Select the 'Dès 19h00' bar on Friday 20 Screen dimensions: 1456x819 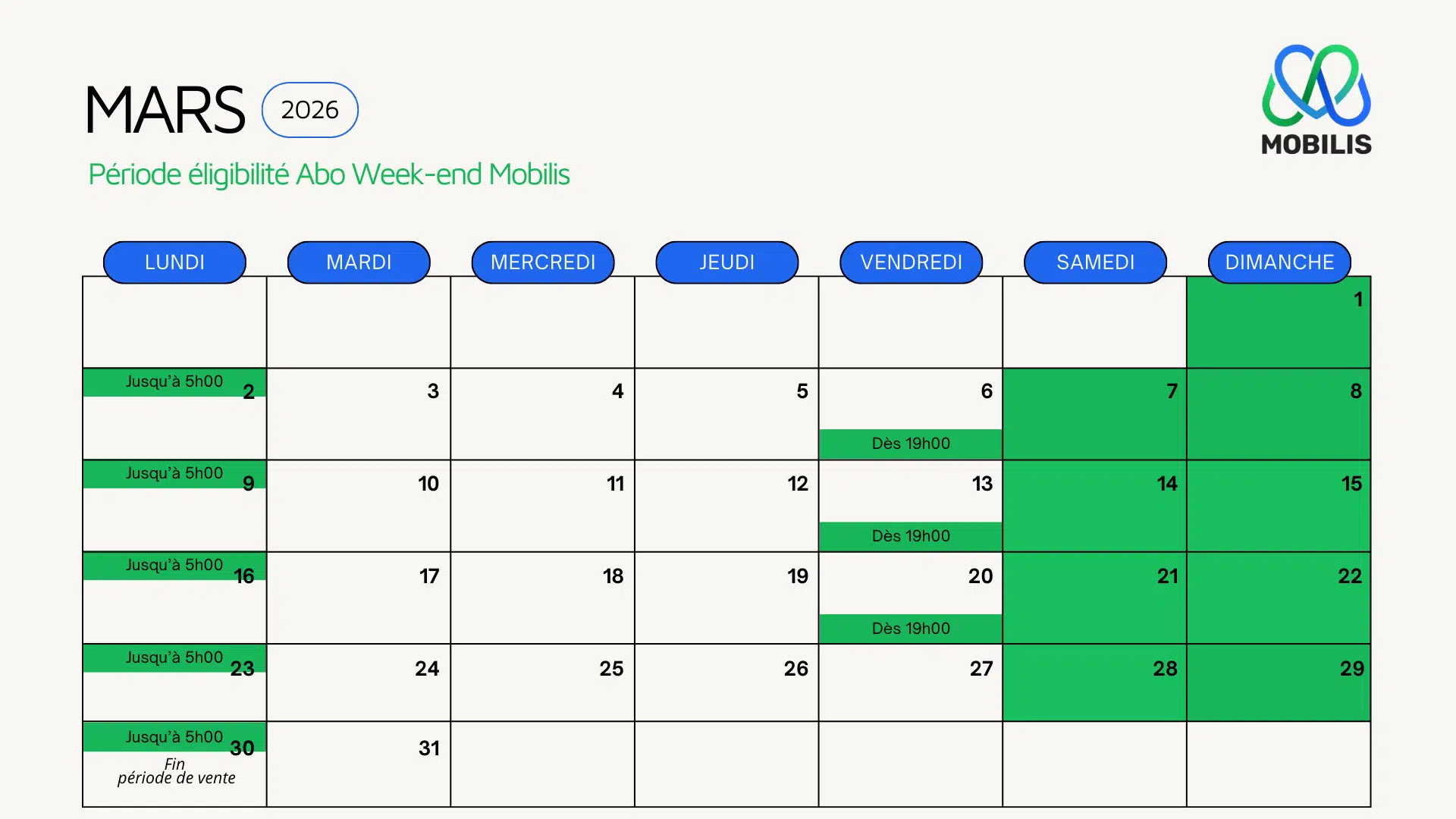tap(910, 629)
